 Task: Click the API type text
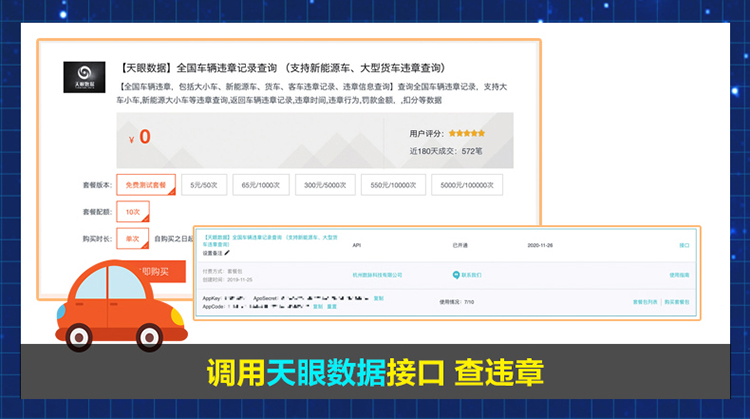pos(356,245)
